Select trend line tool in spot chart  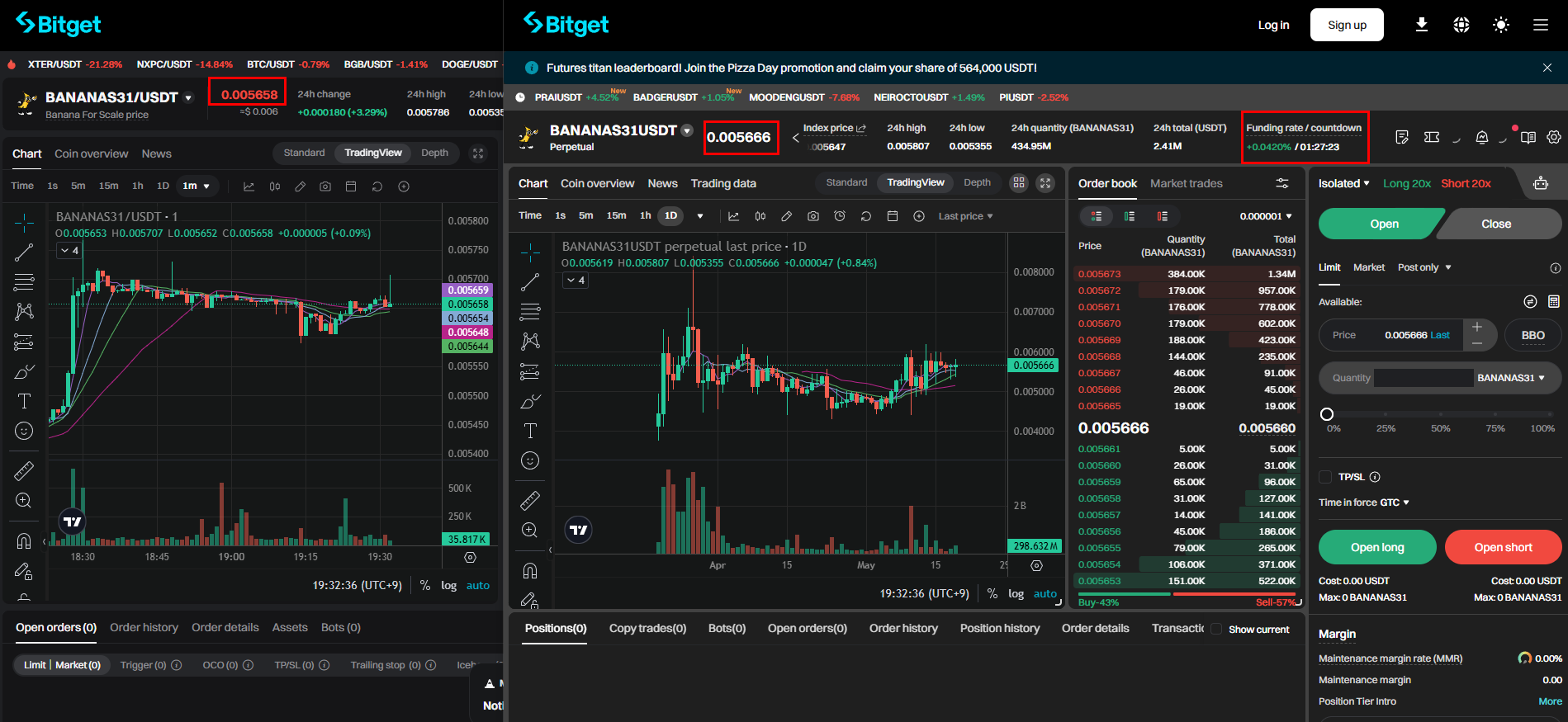click(x=24, y=253)
